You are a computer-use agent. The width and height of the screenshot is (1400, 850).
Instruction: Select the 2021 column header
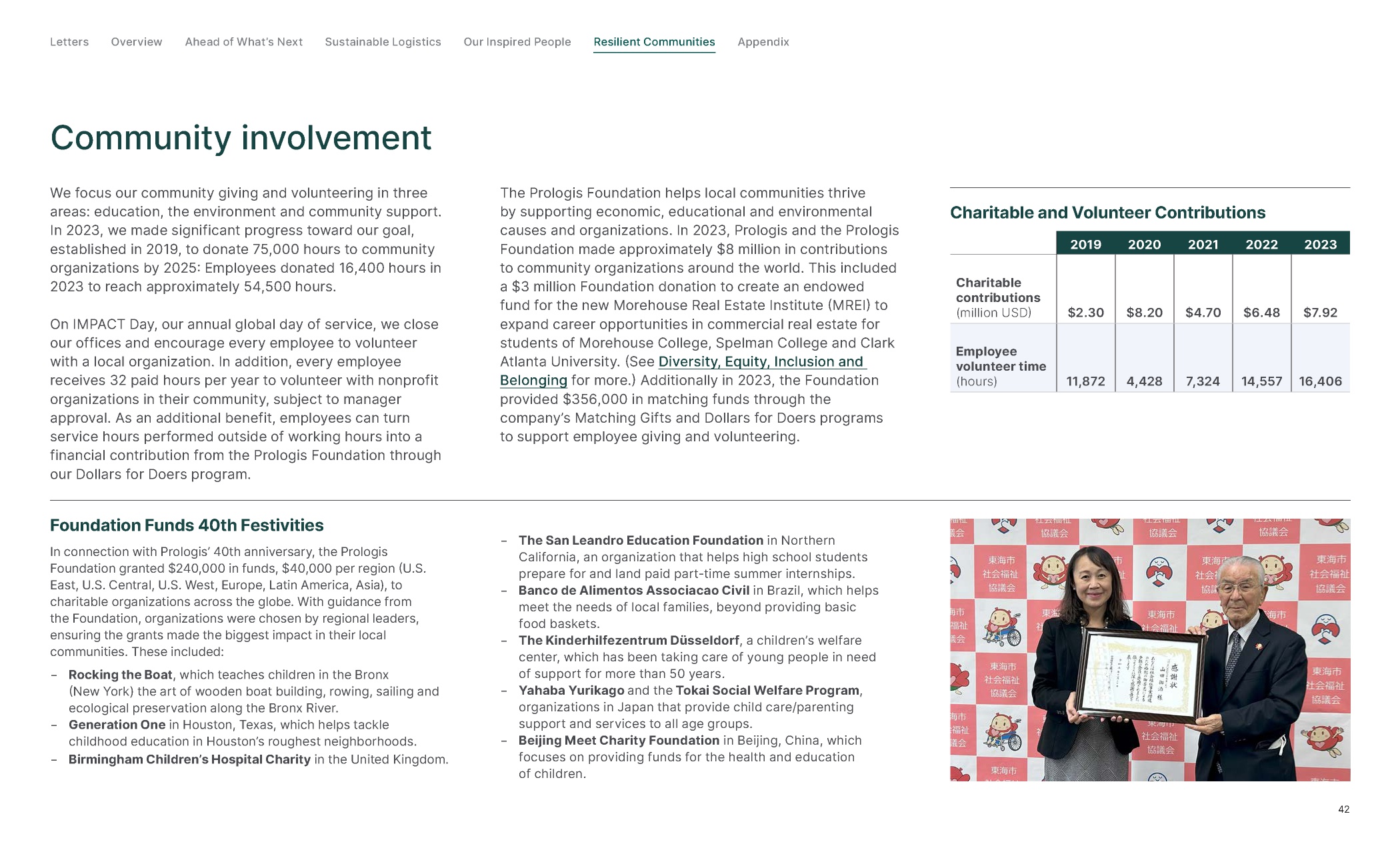click(x=1203, y=245)
